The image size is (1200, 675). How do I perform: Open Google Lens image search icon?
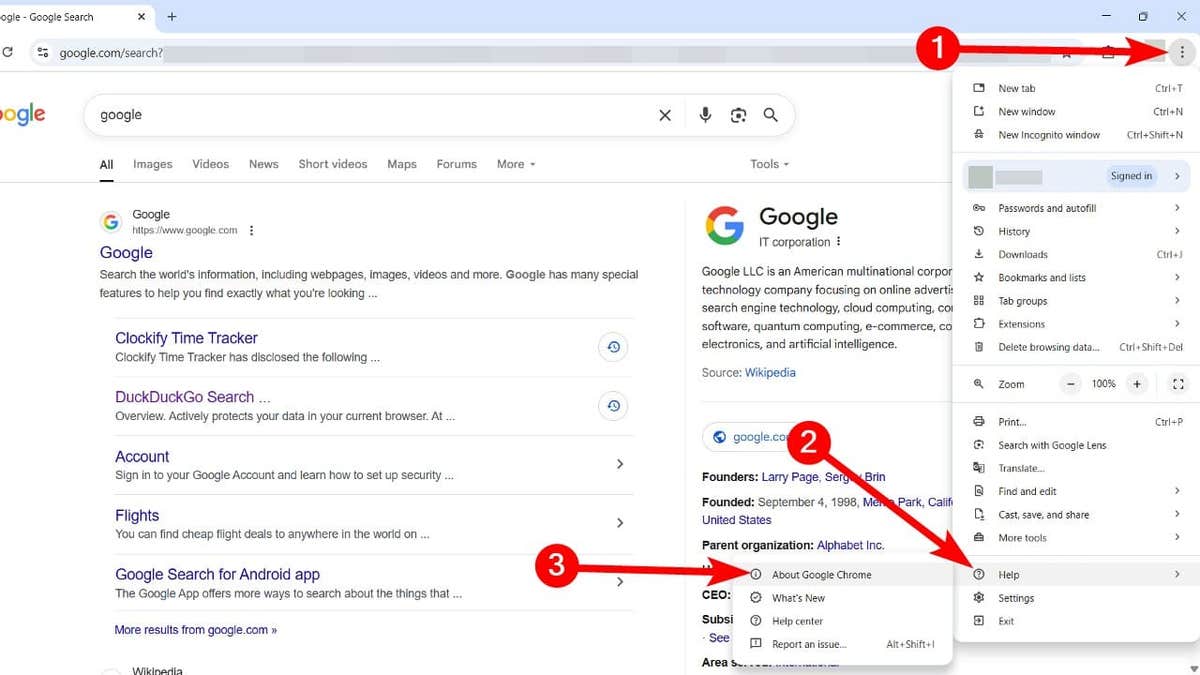click(x=738, y=115)
